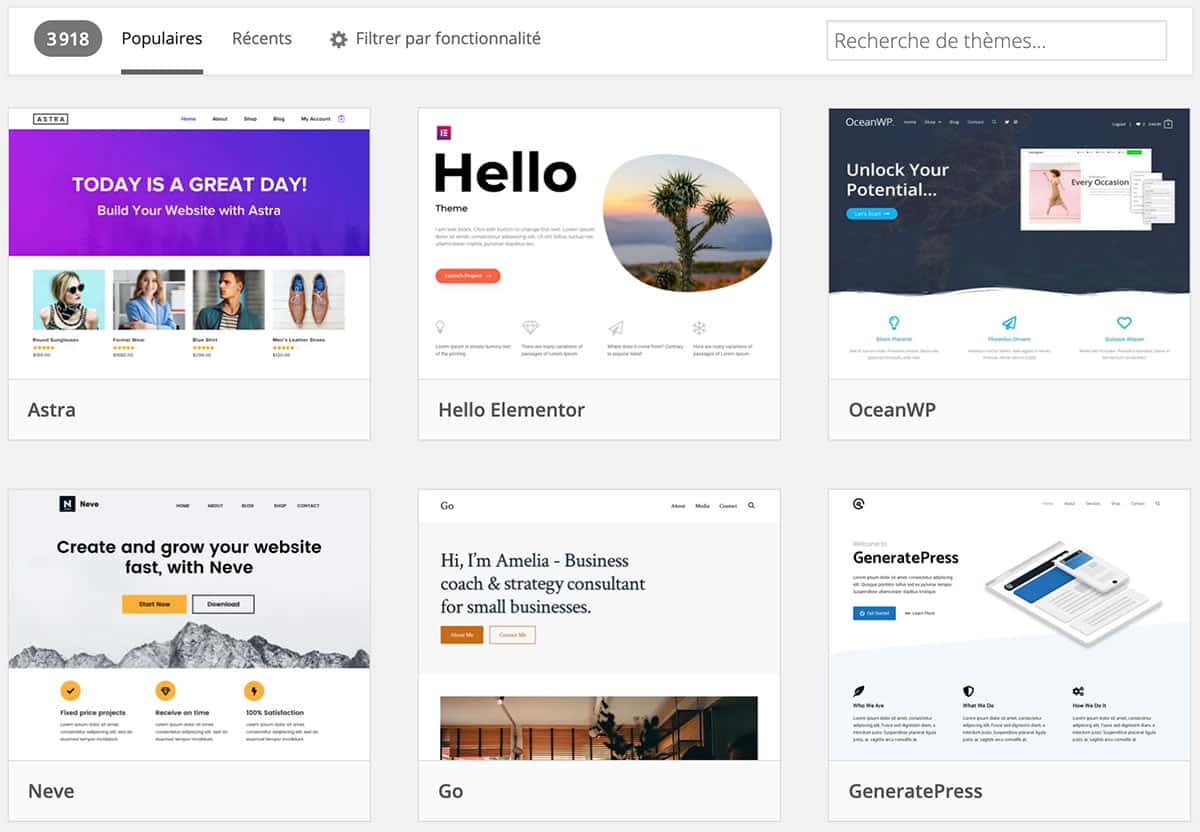Click the 3918 theme count badge

pos(68,39)
